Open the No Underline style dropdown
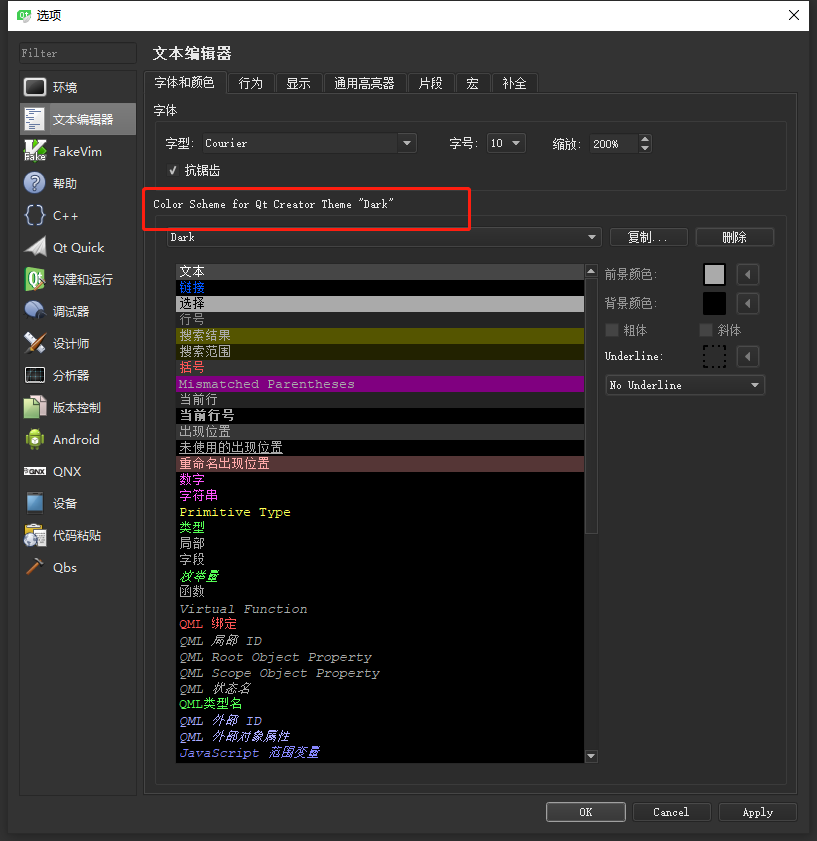 pos(684,384)
